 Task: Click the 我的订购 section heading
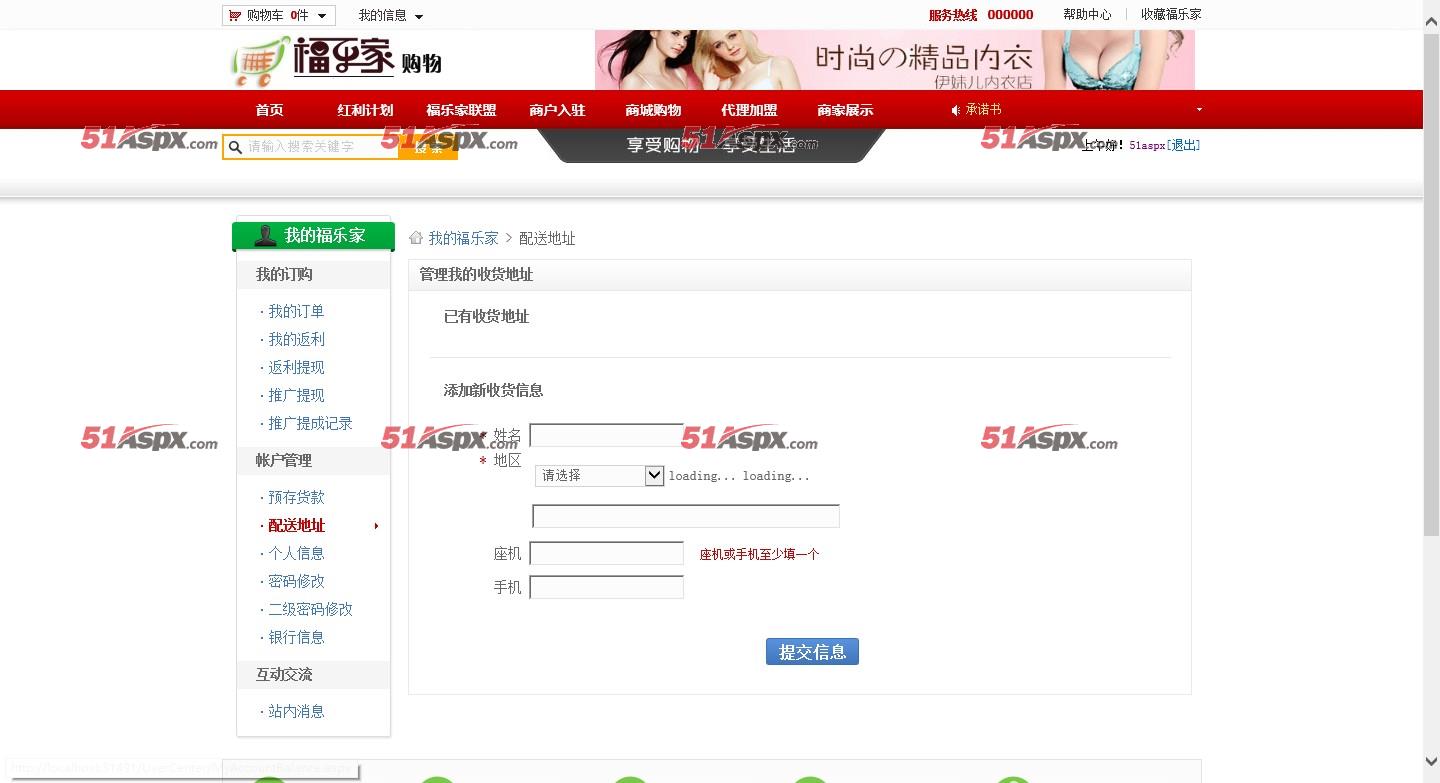tap(284, 274)
